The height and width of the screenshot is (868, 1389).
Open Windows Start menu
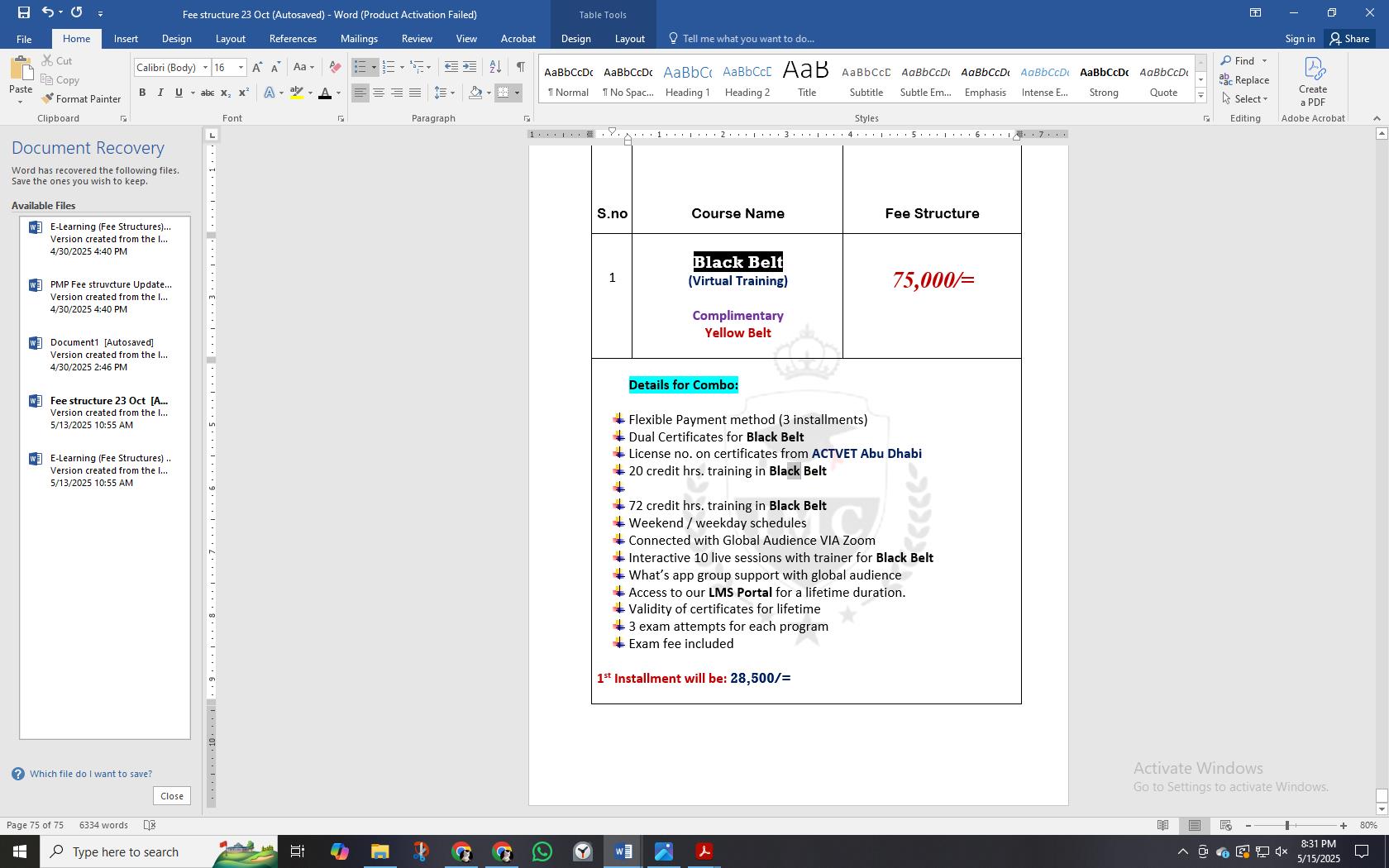pos(20,851)
